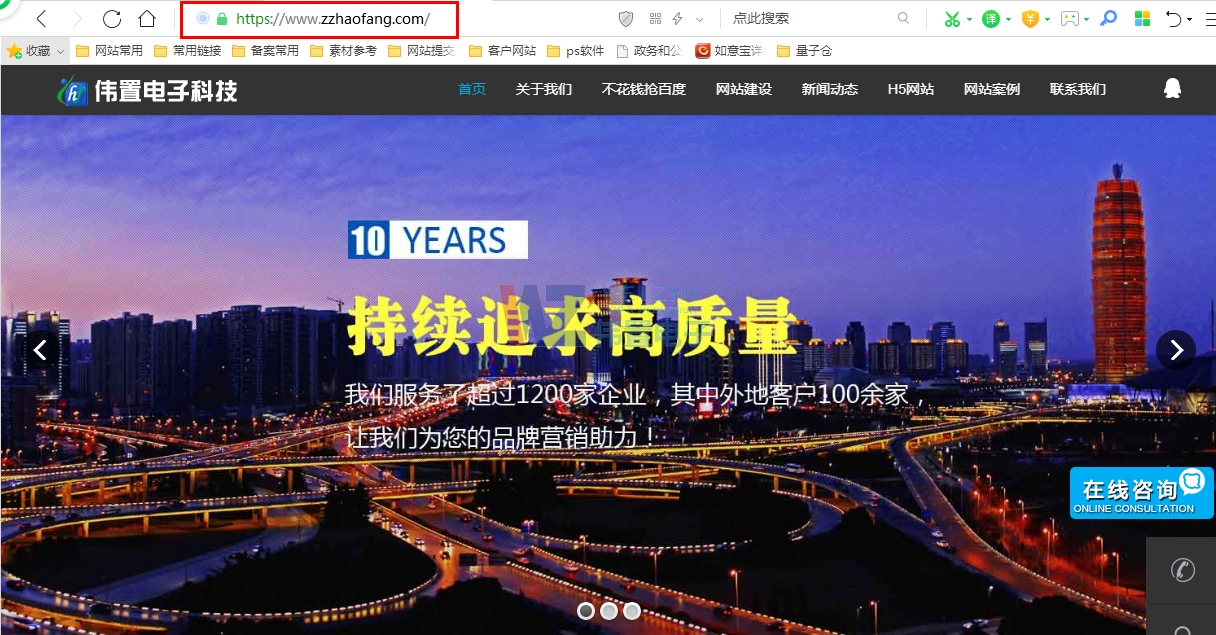1216x635 pixels.
Task: Click the lightning speed mode icon
Action: click(675, 18)
